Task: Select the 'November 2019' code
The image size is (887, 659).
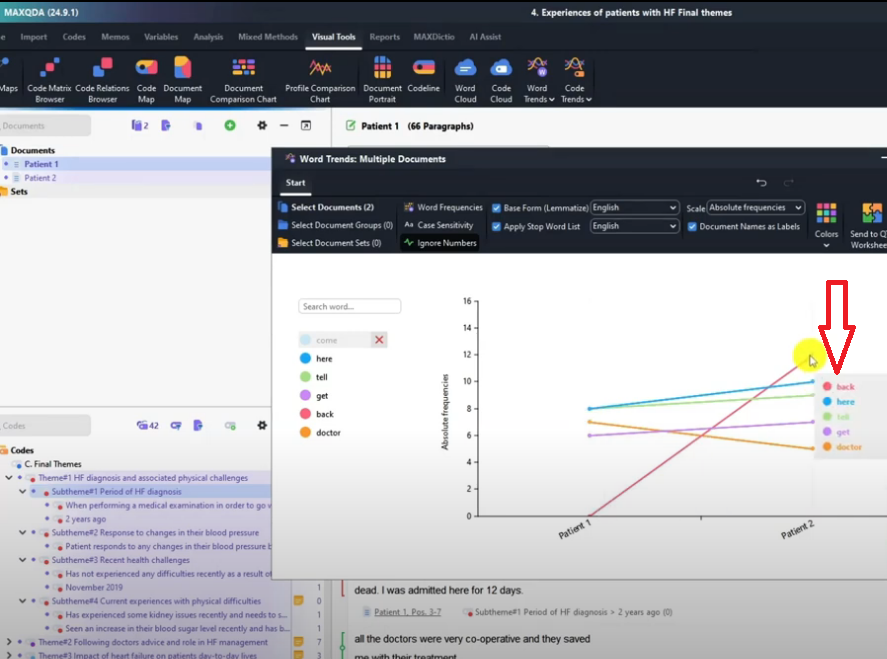Action: coord(94,587)
